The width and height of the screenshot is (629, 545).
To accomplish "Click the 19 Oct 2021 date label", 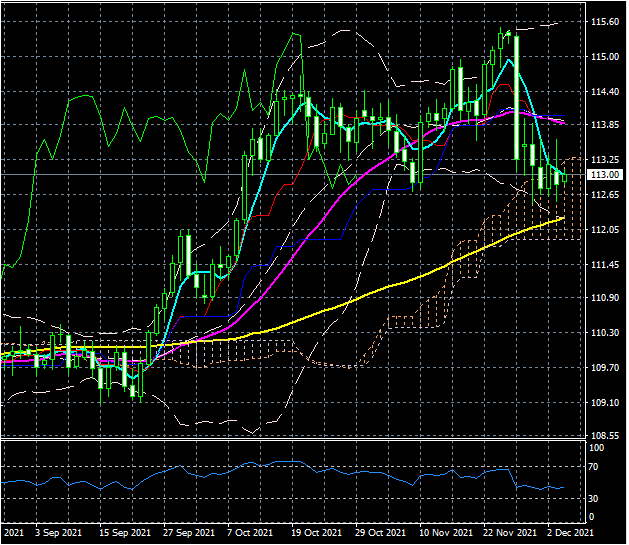I will coord(316,533).
